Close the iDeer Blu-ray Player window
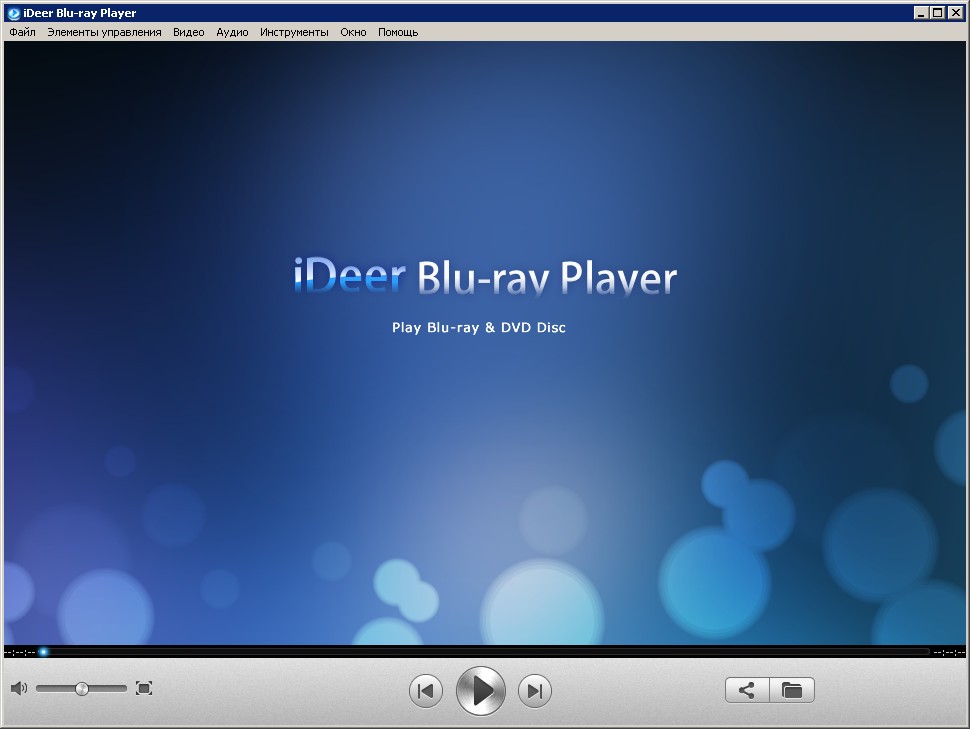This screenshot has height=729, width=970. [x=955, y=12]
